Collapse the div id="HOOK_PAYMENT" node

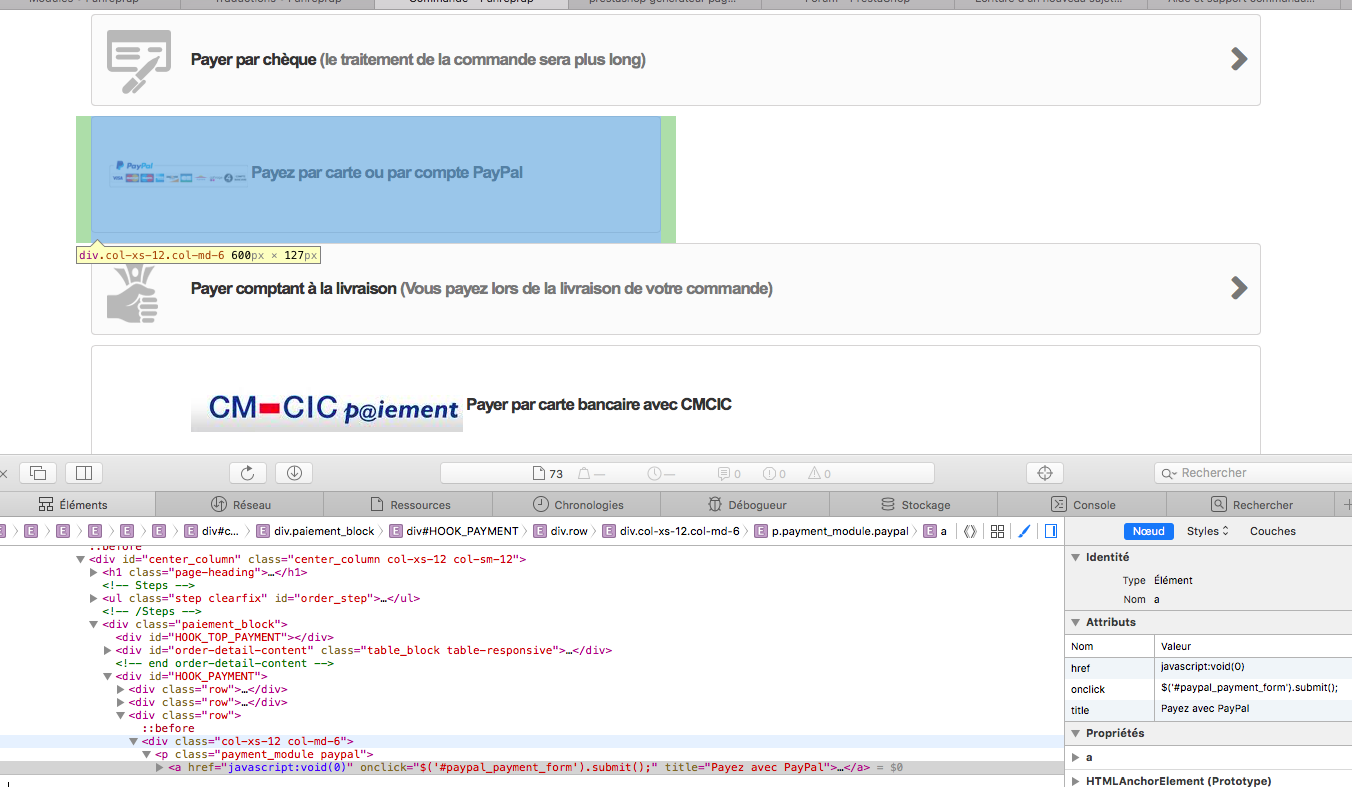(x=107, y=676)
